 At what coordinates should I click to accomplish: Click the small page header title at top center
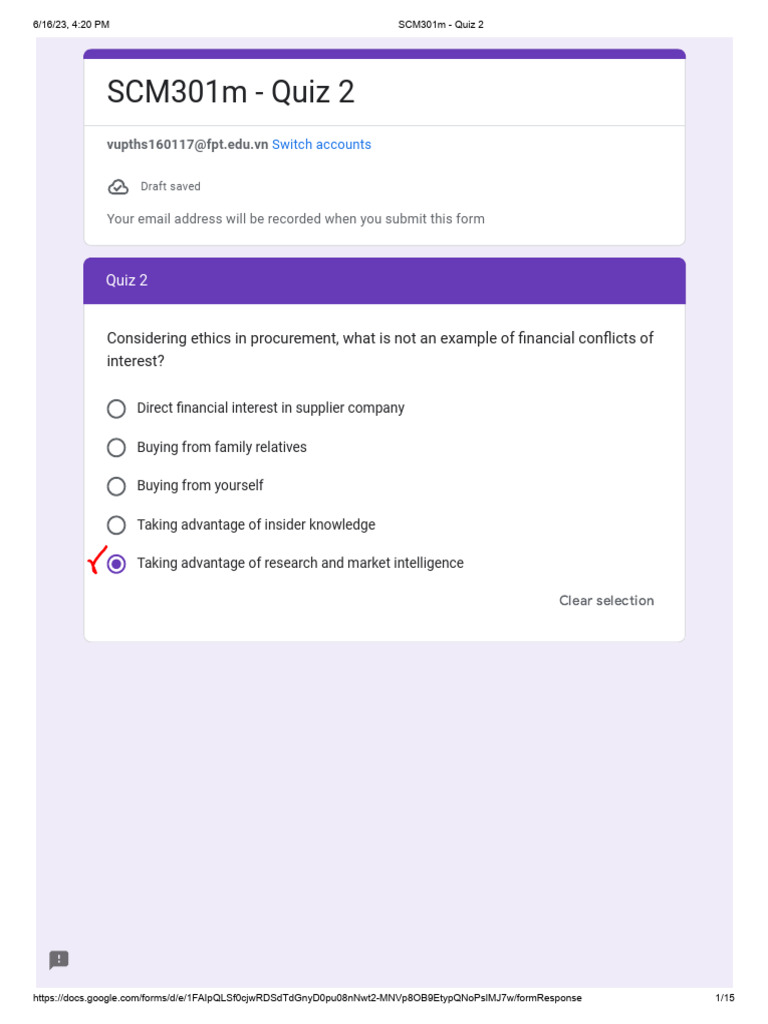(440, 24)
